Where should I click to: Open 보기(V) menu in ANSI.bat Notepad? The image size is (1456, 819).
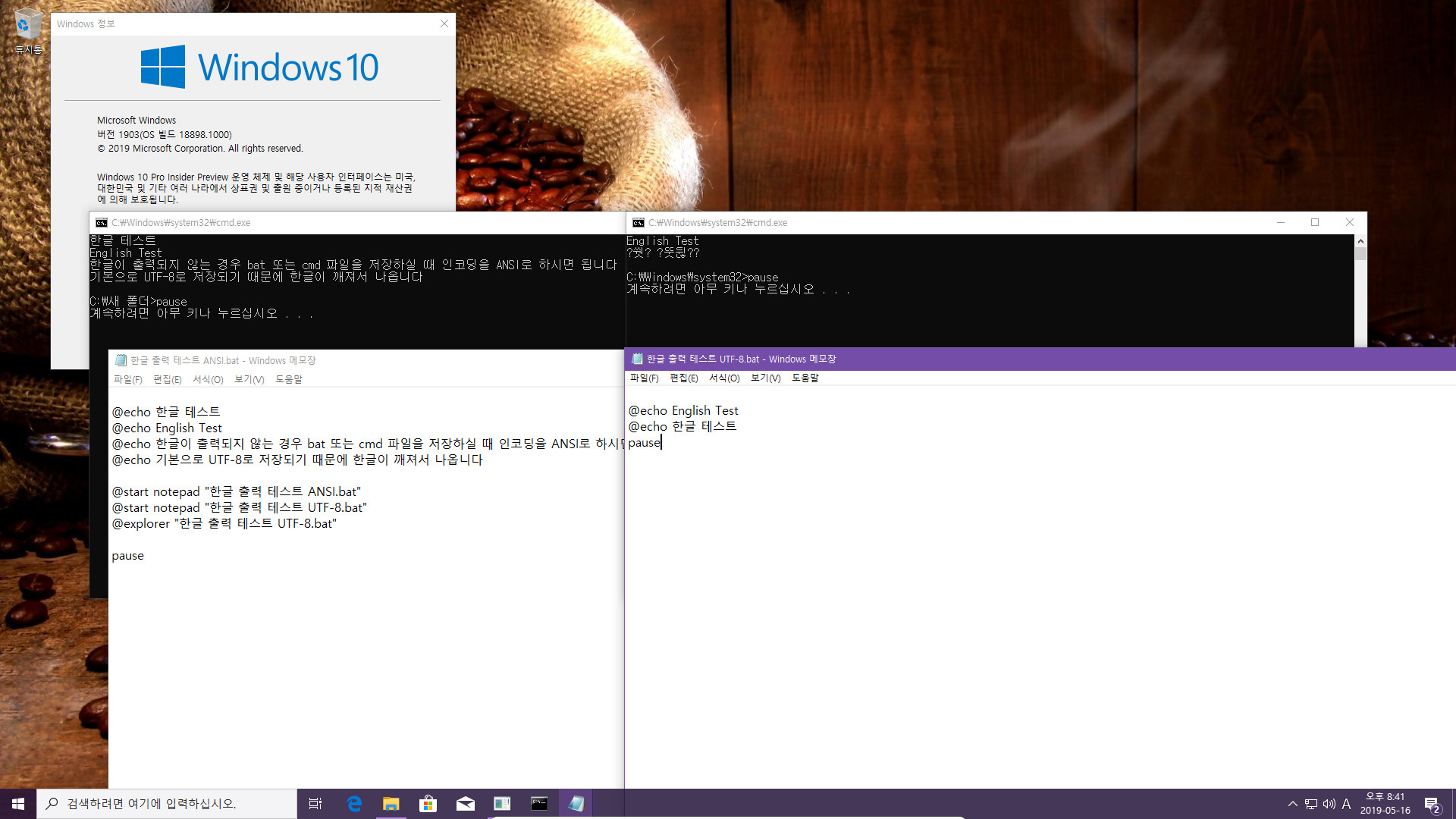point(249,379)
